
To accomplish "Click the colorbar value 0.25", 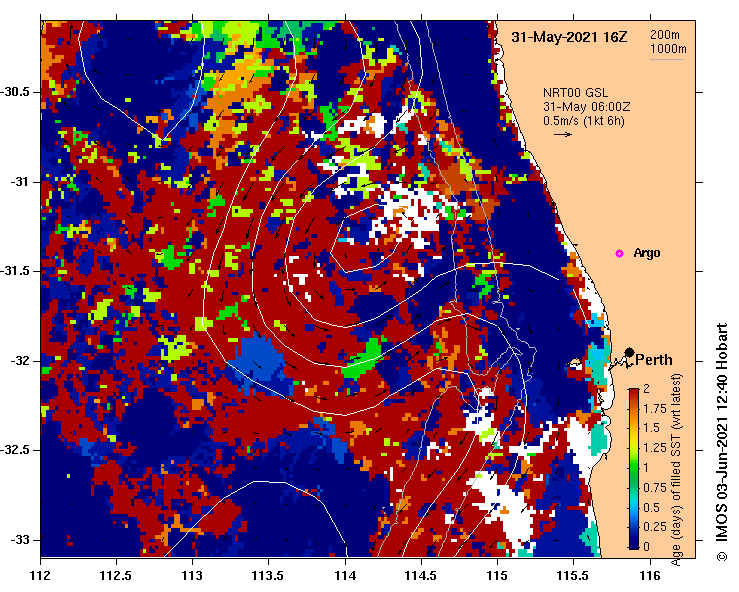I will coord(655,527).
